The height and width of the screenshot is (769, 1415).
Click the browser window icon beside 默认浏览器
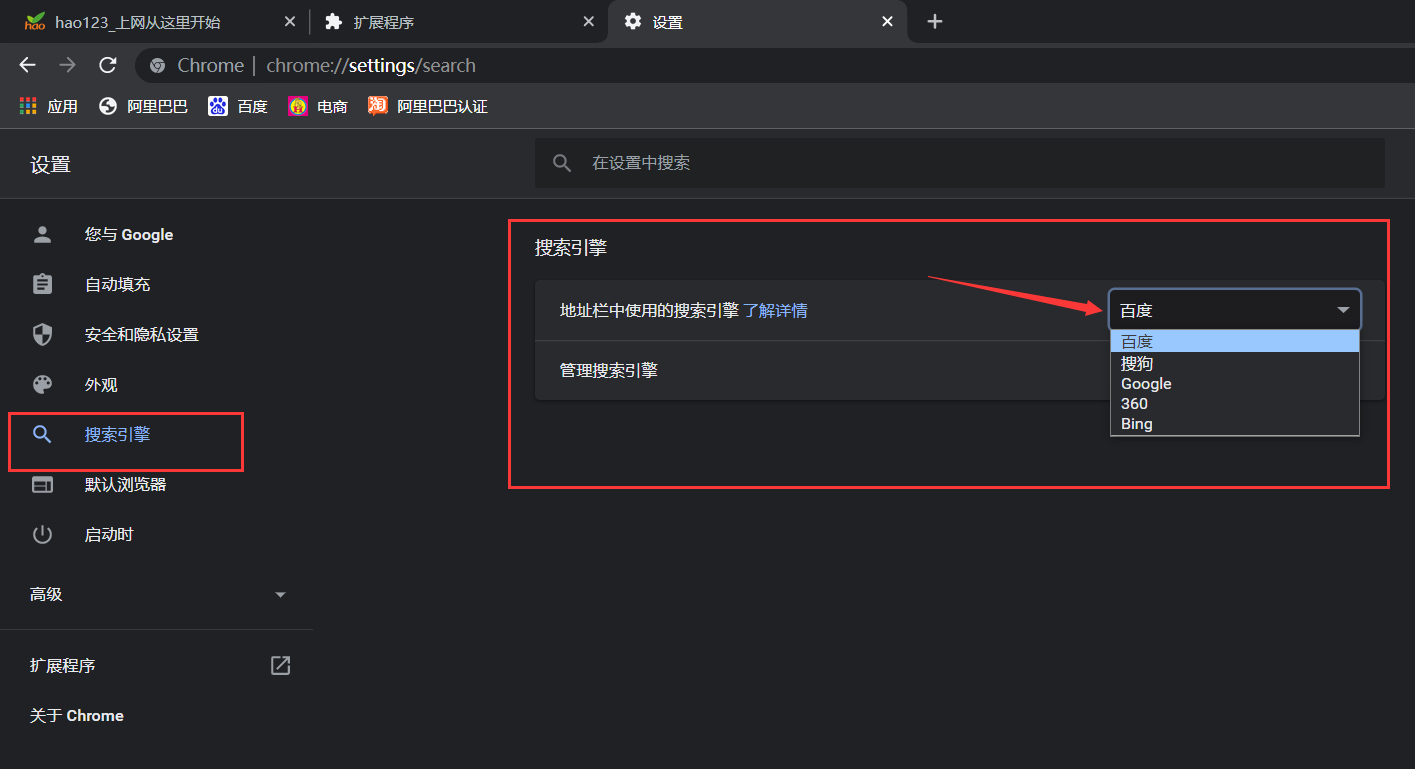pos(42,484)
